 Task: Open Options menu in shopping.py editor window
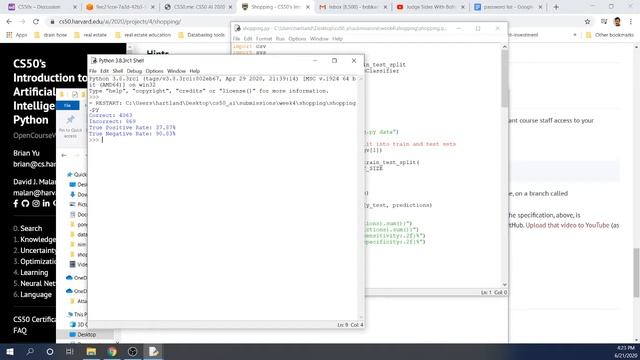(x=297, y=39)
